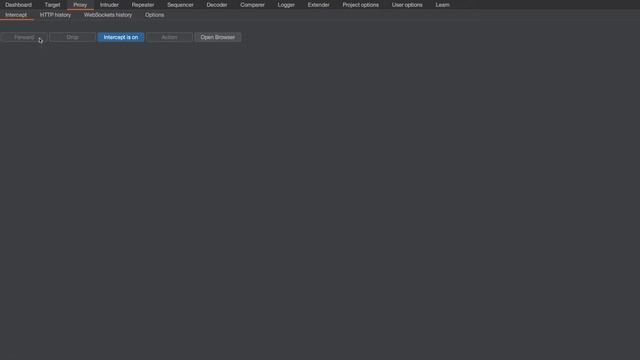Open the Dashboard tab
This screenshot has width=640, height=360.
click(x=18, y=5)
